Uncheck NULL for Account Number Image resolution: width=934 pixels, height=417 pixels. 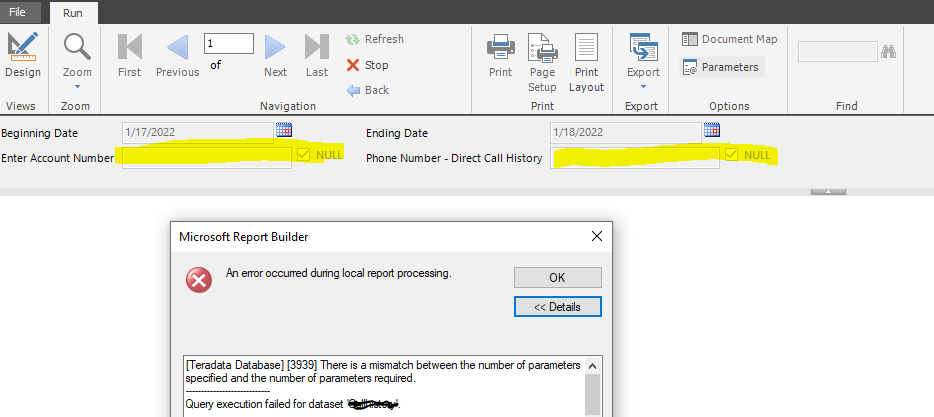[x=304, y=155]
